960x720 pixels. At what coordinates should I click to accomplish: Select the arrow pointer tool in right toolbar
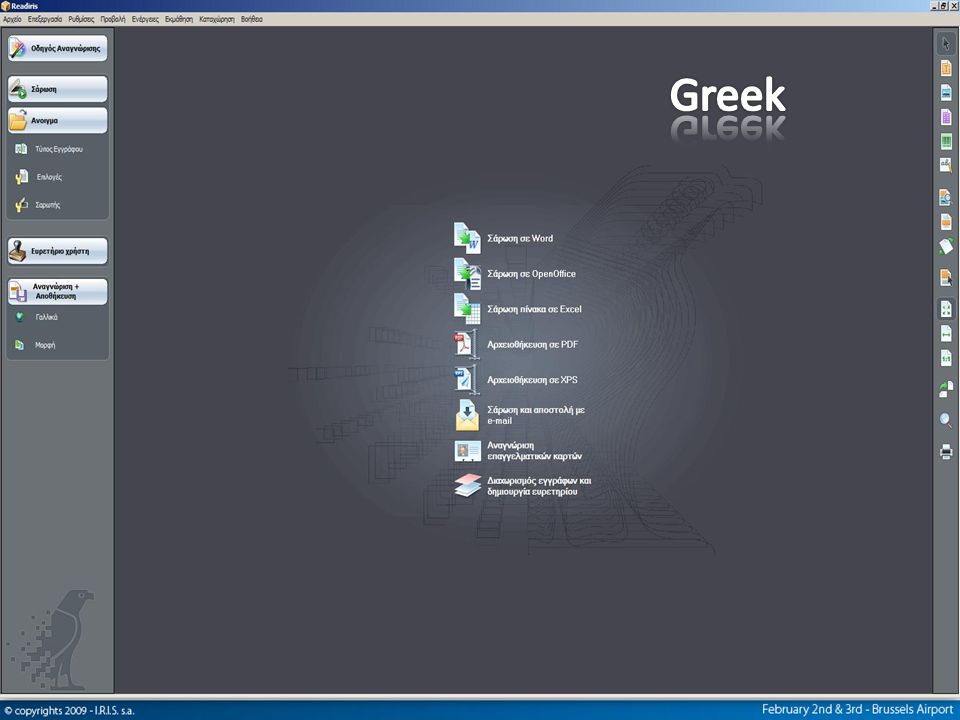[x=946, y=43]
